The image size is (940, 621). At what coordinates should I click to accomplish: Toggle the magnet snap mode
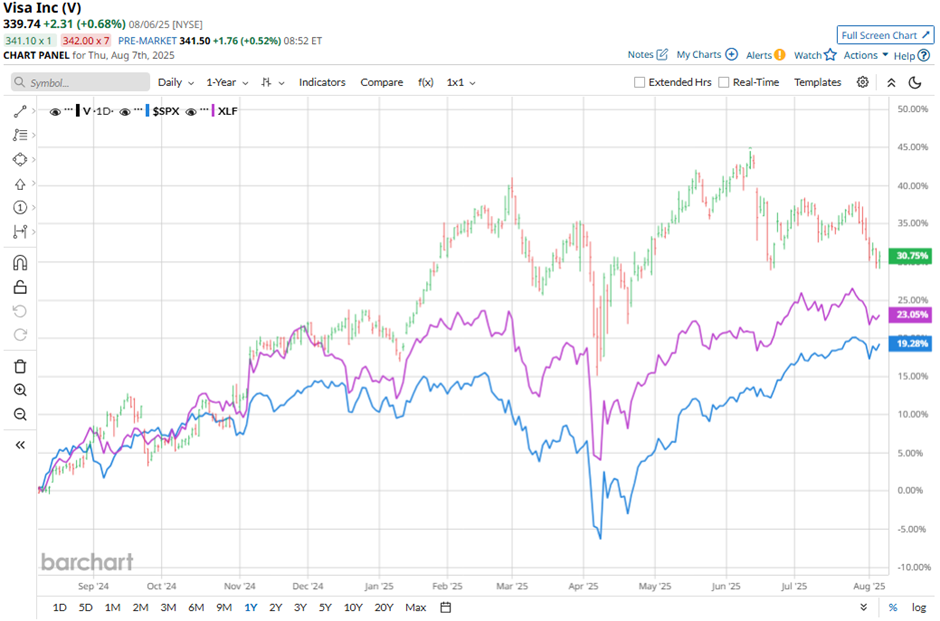[x=20, y=263]
